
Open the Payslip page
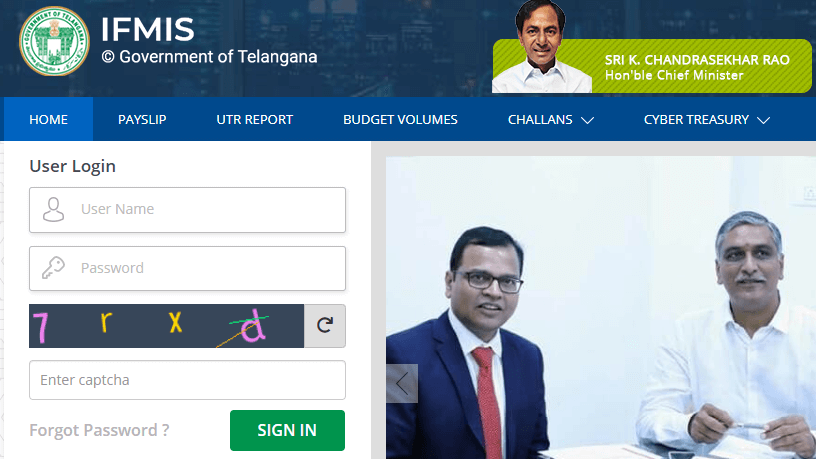[142, 120]
